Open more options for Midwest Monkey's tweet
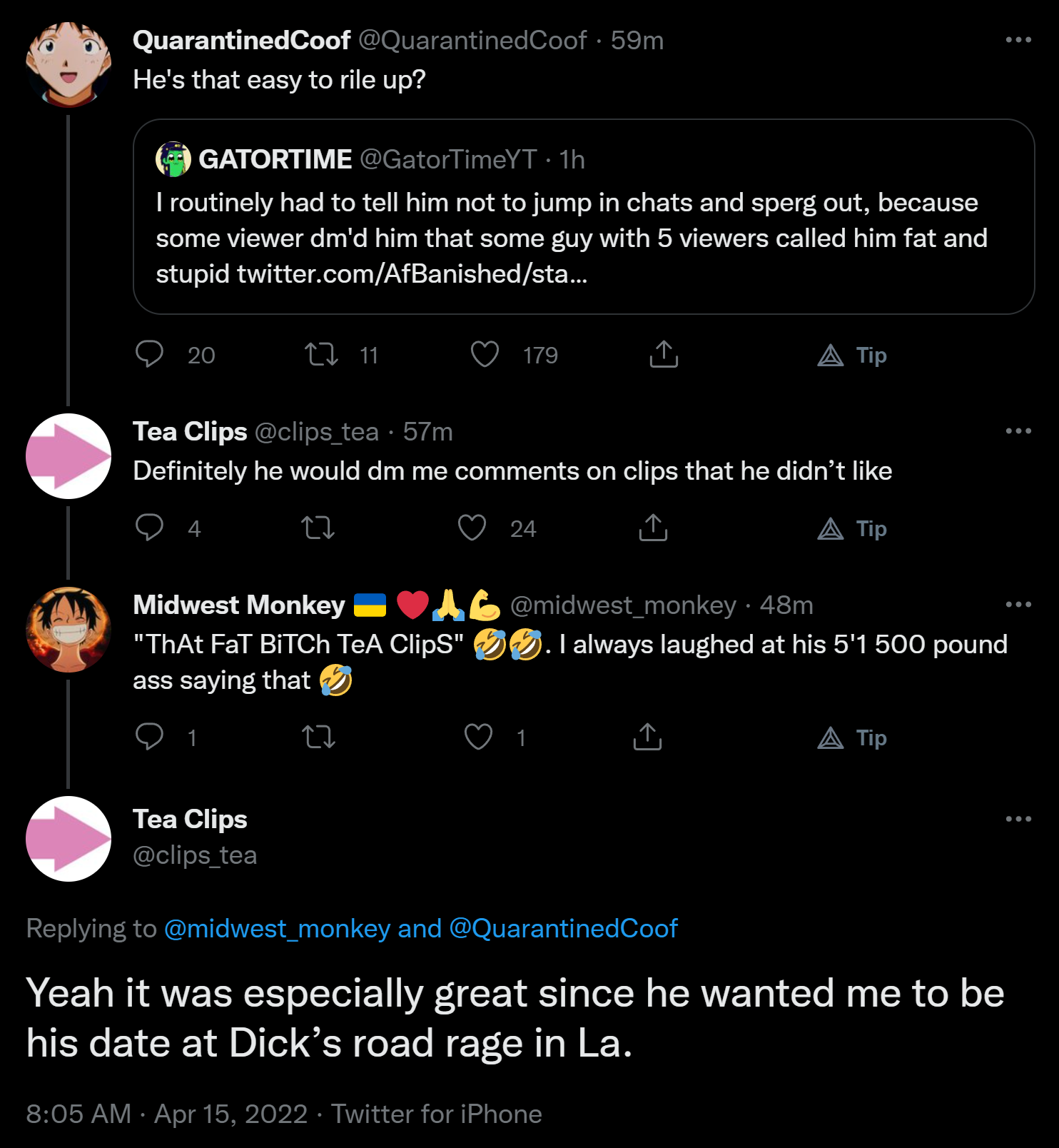This screenshot has height=1148, width=1059. coord(1018,605)
